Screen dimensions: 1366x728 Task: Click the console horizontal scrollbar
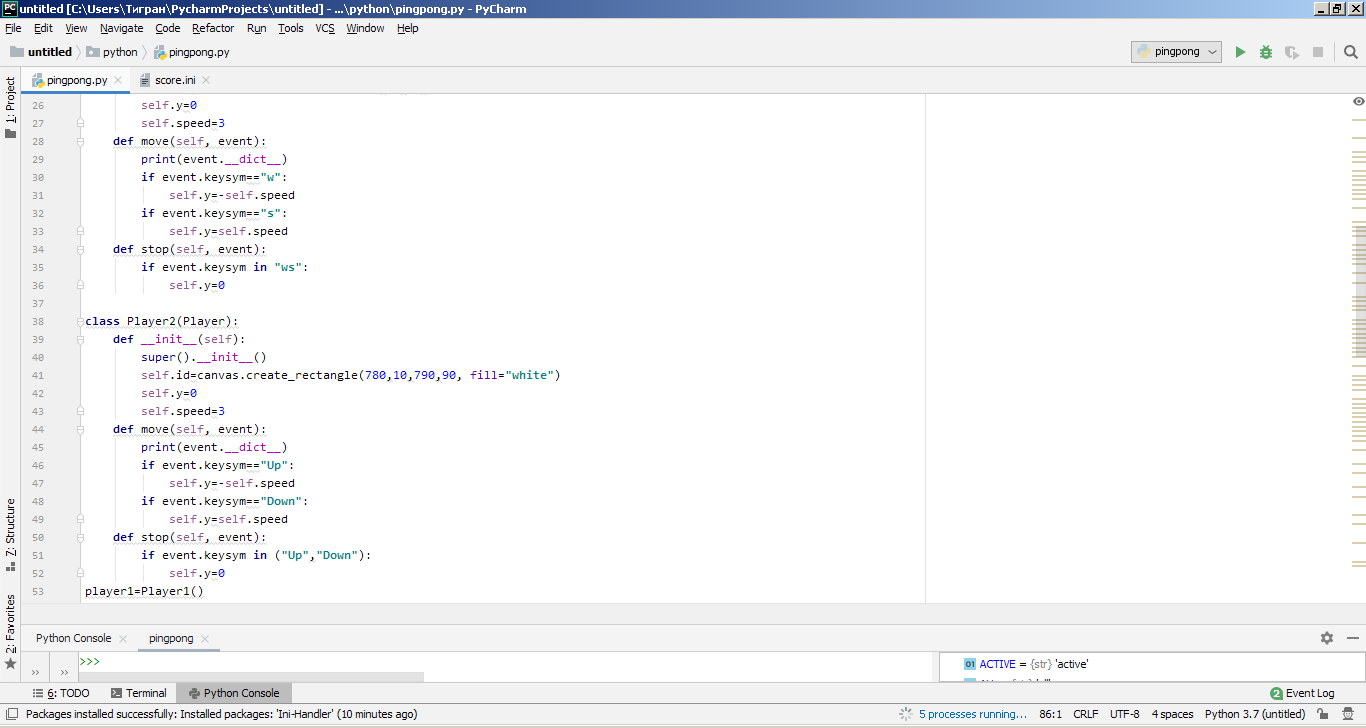pos(250,677)
